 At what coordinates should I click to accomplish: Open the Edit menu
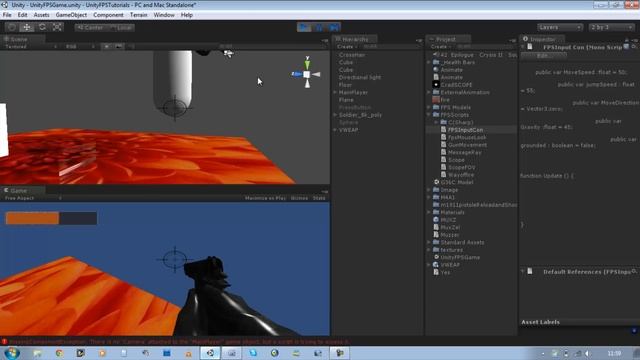22,15
